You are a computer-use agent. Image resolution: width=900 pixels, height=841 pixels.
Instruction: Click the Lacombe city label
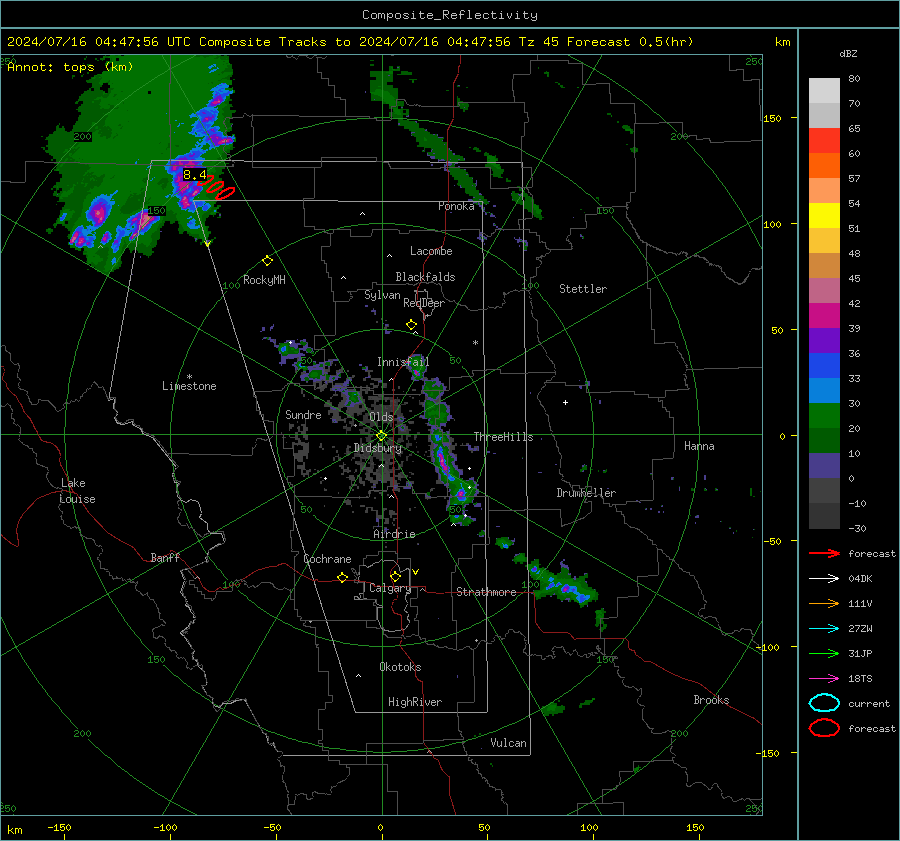coord(431,251)
